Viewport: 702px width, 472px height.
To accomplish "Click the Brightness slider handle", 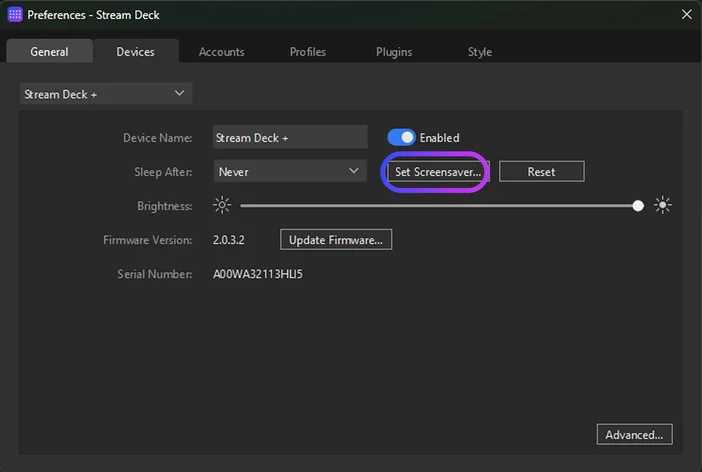I will (638, 206).
